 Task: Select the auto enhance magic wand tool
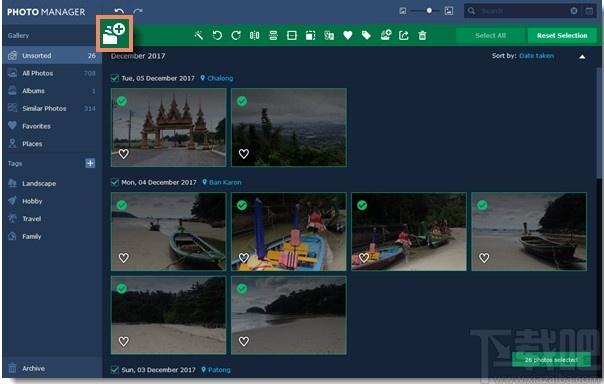tap(199, 35)
